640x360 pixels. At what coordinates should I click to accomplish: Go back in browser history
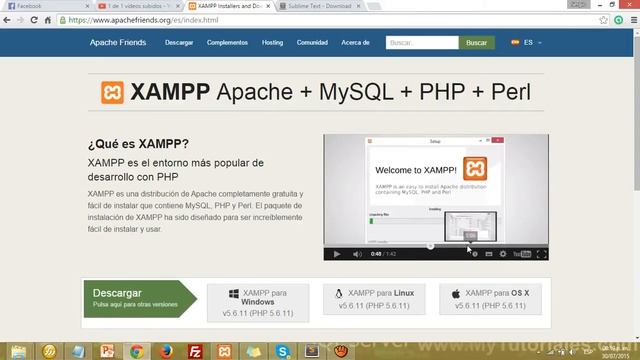[7, 20]
